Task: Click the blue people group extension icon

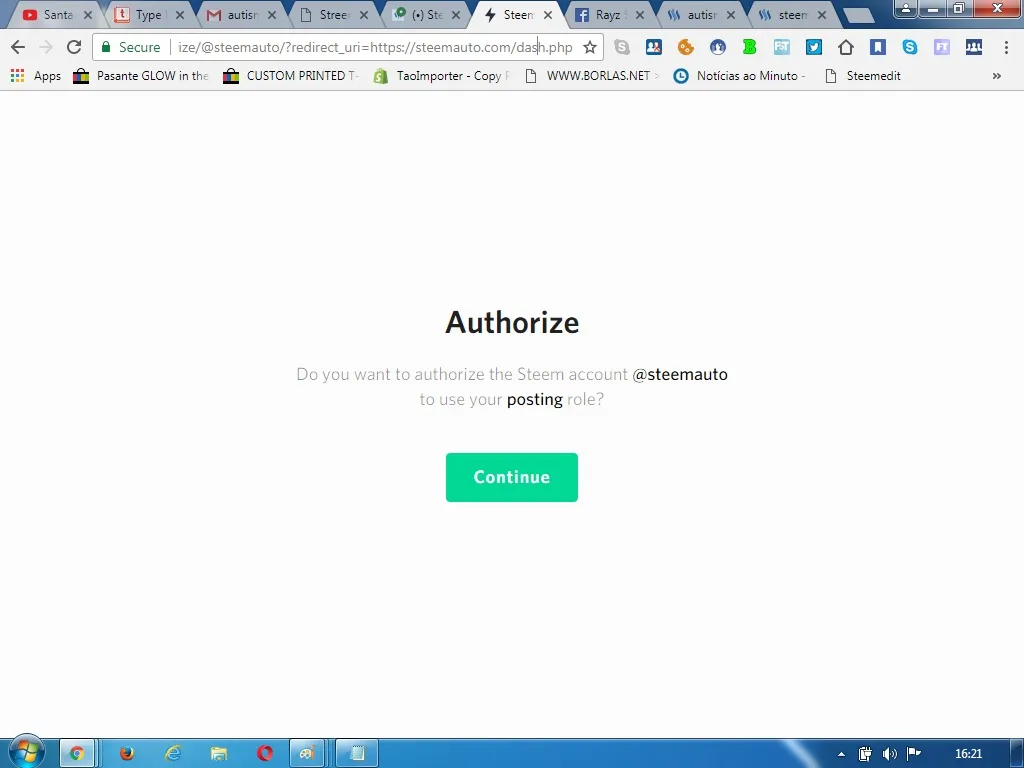Action: (x=974, y=47)
